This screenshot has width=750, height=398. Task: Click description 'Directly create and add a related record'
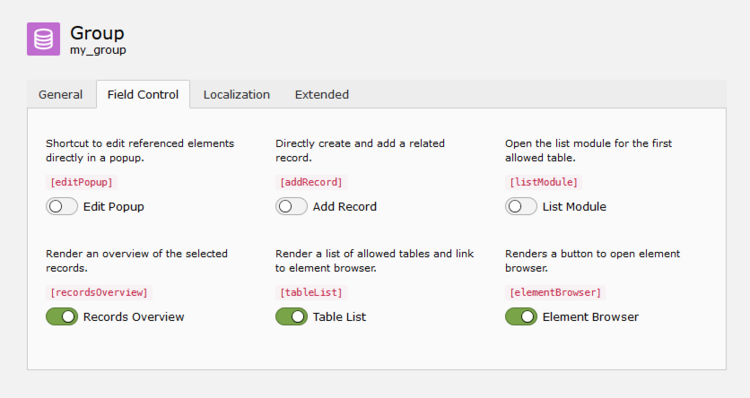click(360, 151)
